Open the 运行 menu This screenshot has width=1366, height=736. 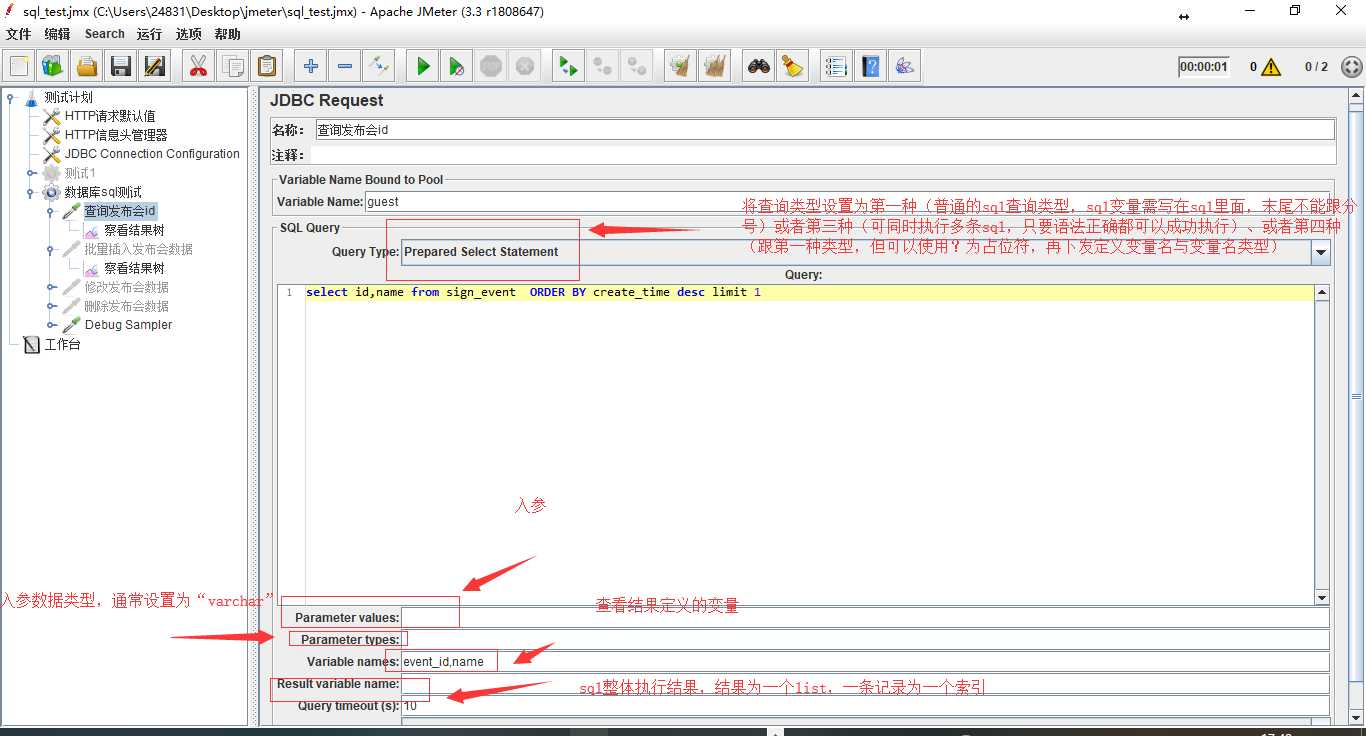(x=149, y=34)
